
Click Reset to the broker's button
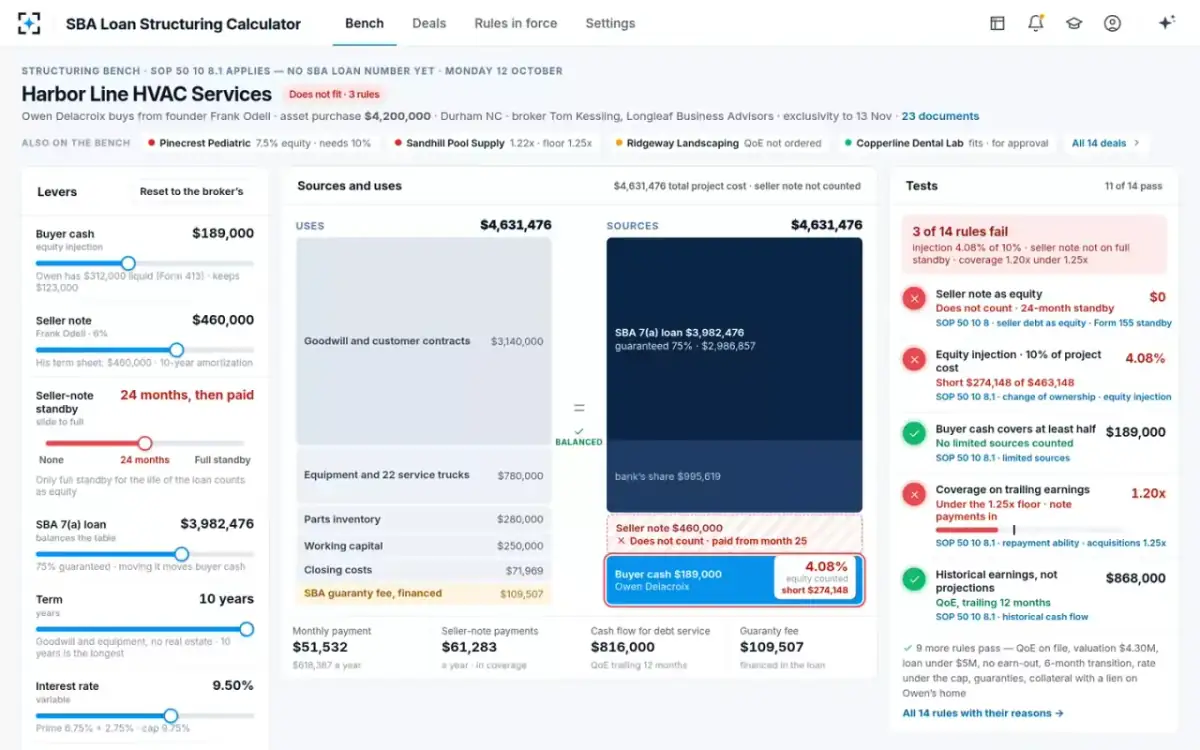point(191,191)
